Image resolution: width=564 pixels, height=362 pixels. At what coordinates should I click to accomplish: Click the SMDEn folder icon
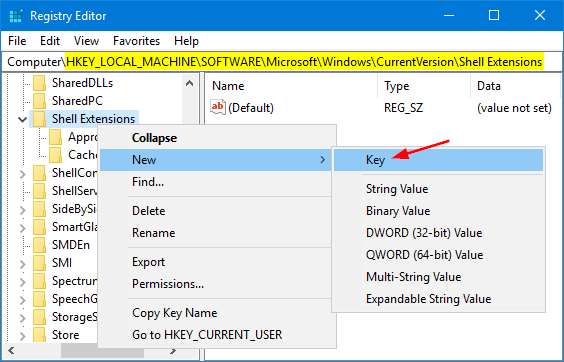[x=40, y=245]
